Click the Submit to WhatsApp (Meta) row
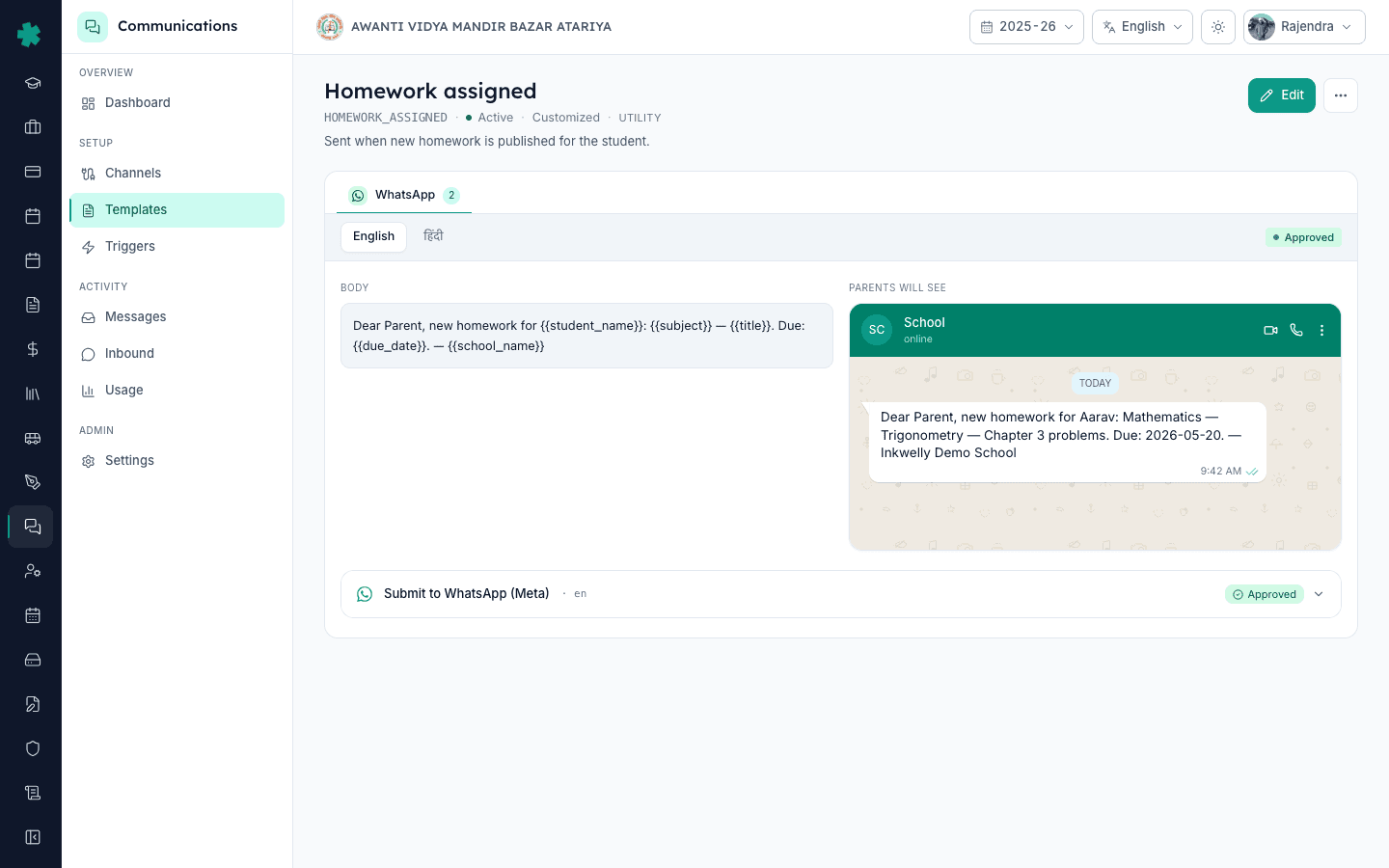This screenshot has width=1389, height=868. pyautogui.click(x=840, y=594)
